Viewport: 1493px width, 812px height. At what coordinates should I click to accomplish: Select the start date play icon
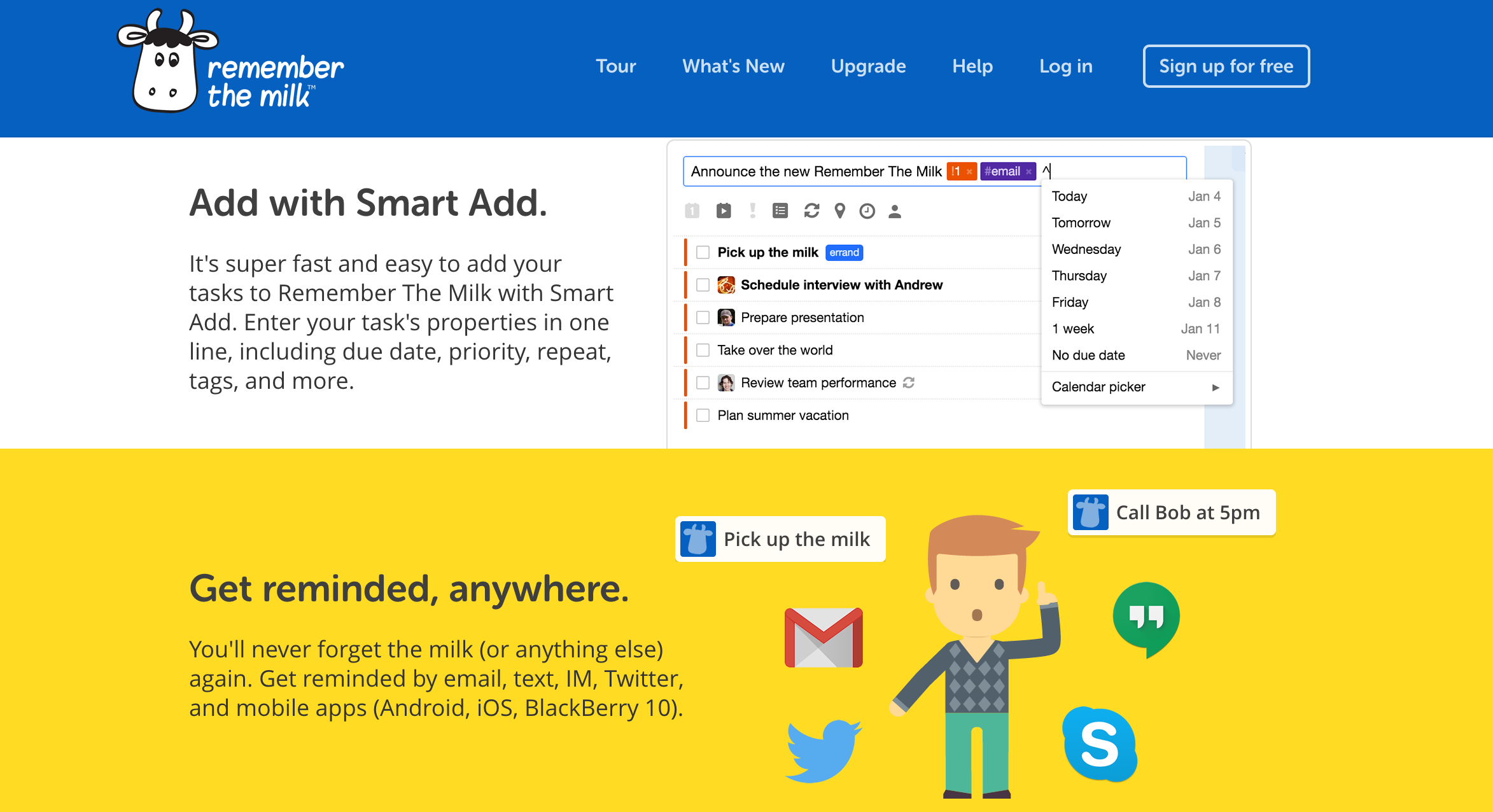pyautogui.click(x=724, y=211)
